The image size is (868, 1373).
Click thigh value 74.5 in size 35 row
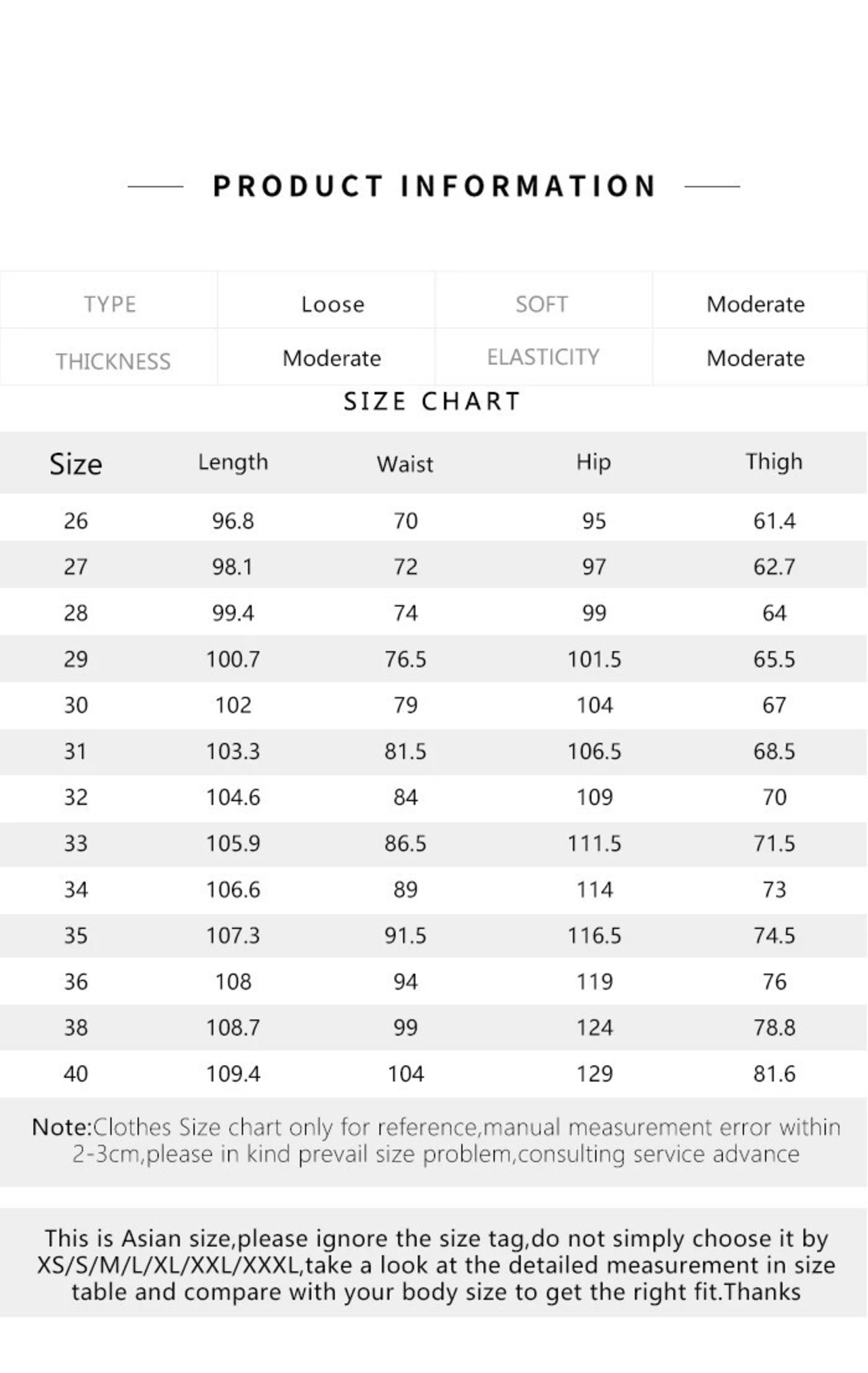(774, 936)
